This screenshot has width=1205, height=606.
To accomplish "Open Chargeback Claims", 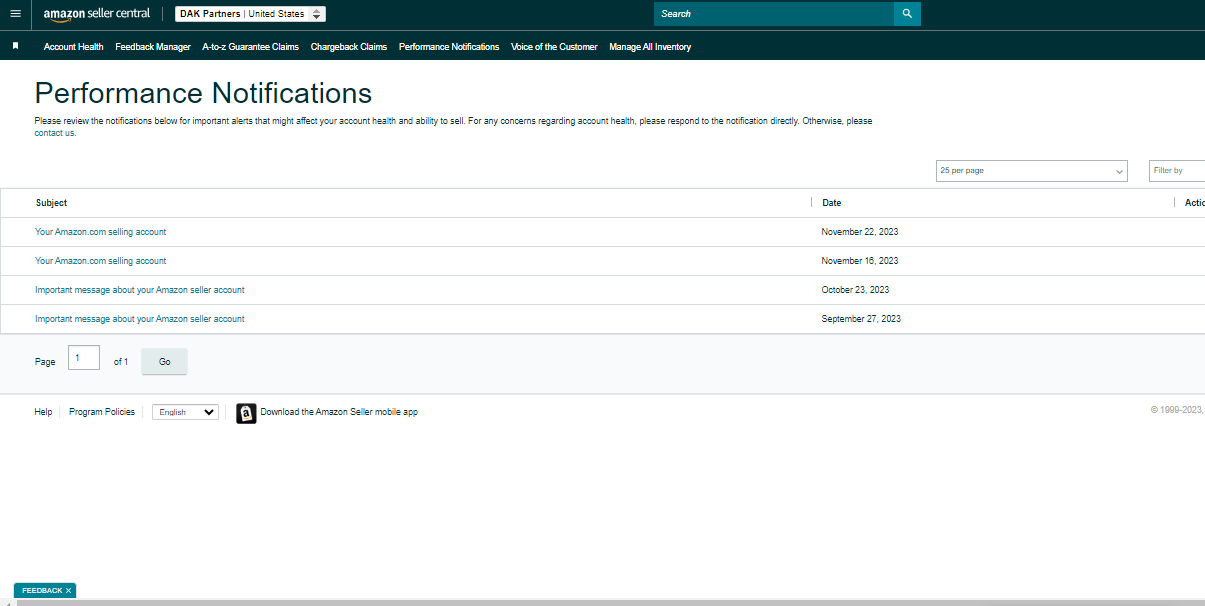I will click(x=349, y=47).
